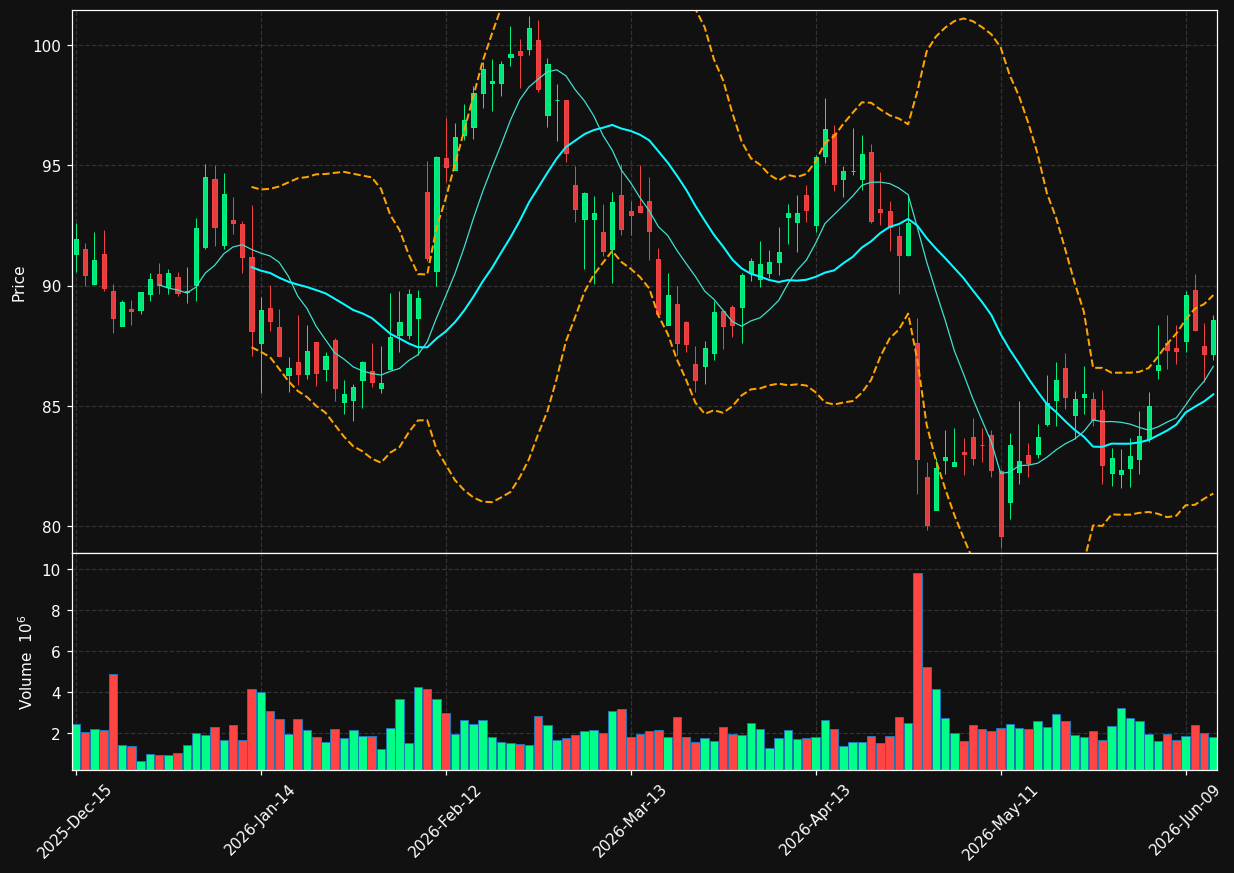This screenshot has height=873, width=1234.
Task: Select the 90 price axis tick
Action: point(51,286)
